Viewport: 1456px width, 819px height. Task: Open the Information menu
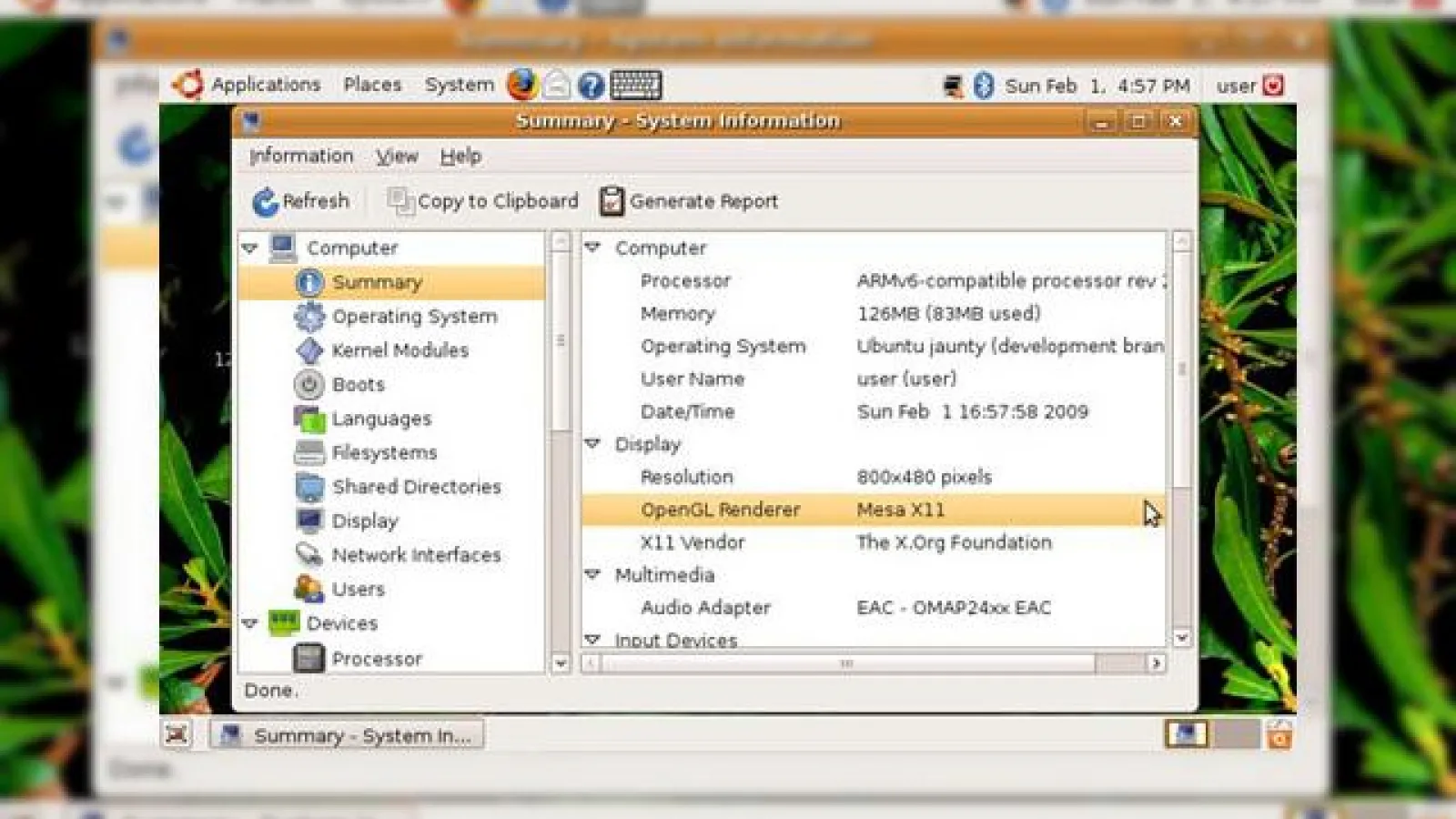(x=301, y=156)
